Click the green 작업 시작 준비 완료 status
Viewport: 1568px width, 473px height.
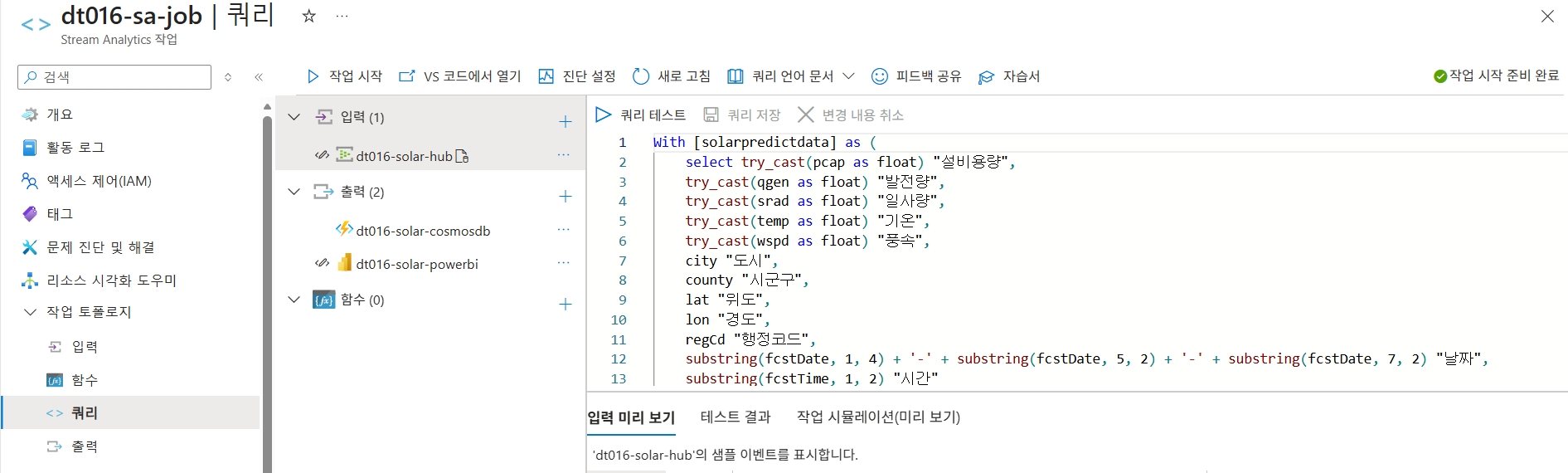pyautogui.click(x=1496, y=76)
